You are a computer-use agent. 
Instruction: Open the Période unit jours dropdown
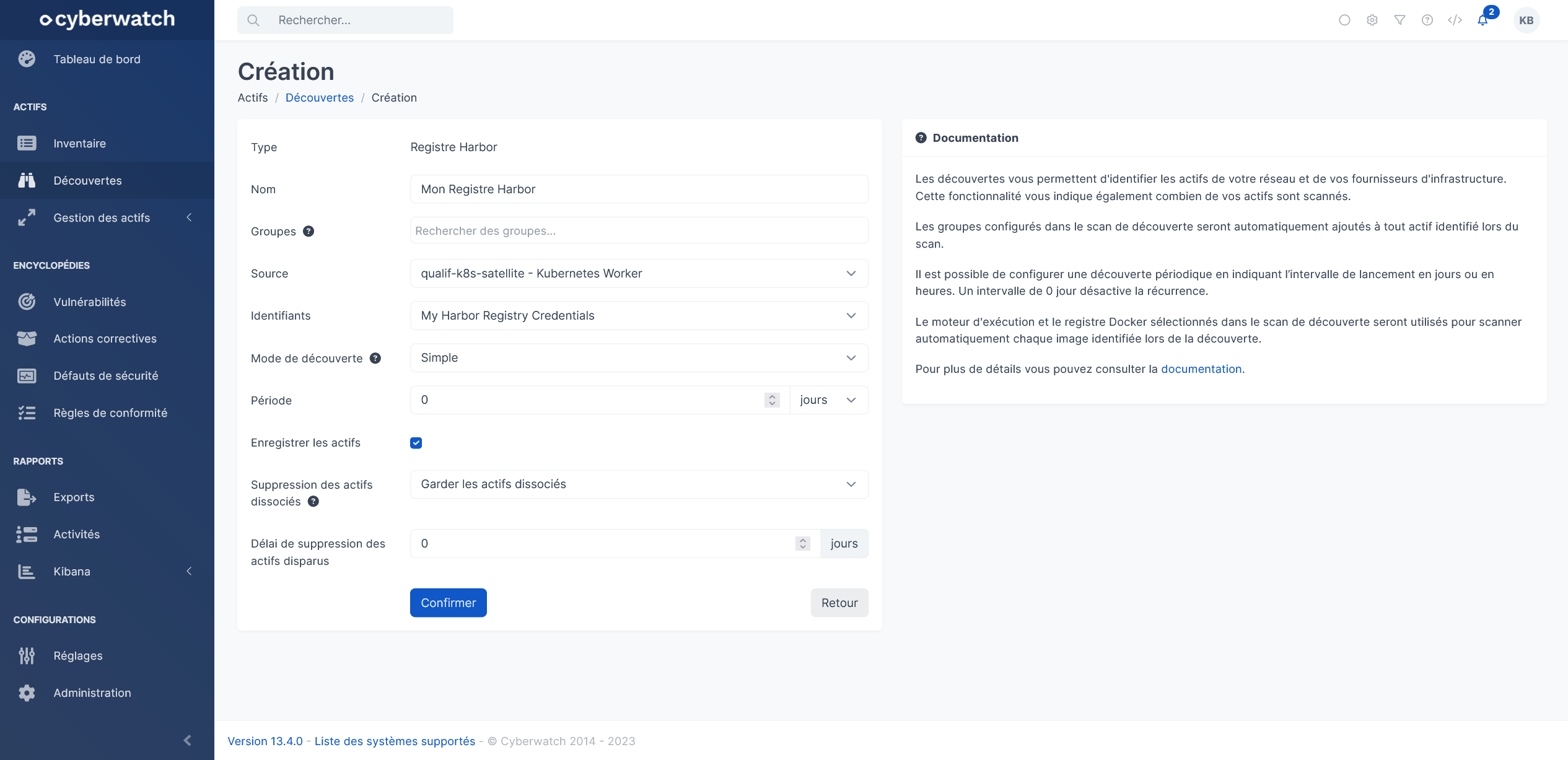[x=829, y=400]
